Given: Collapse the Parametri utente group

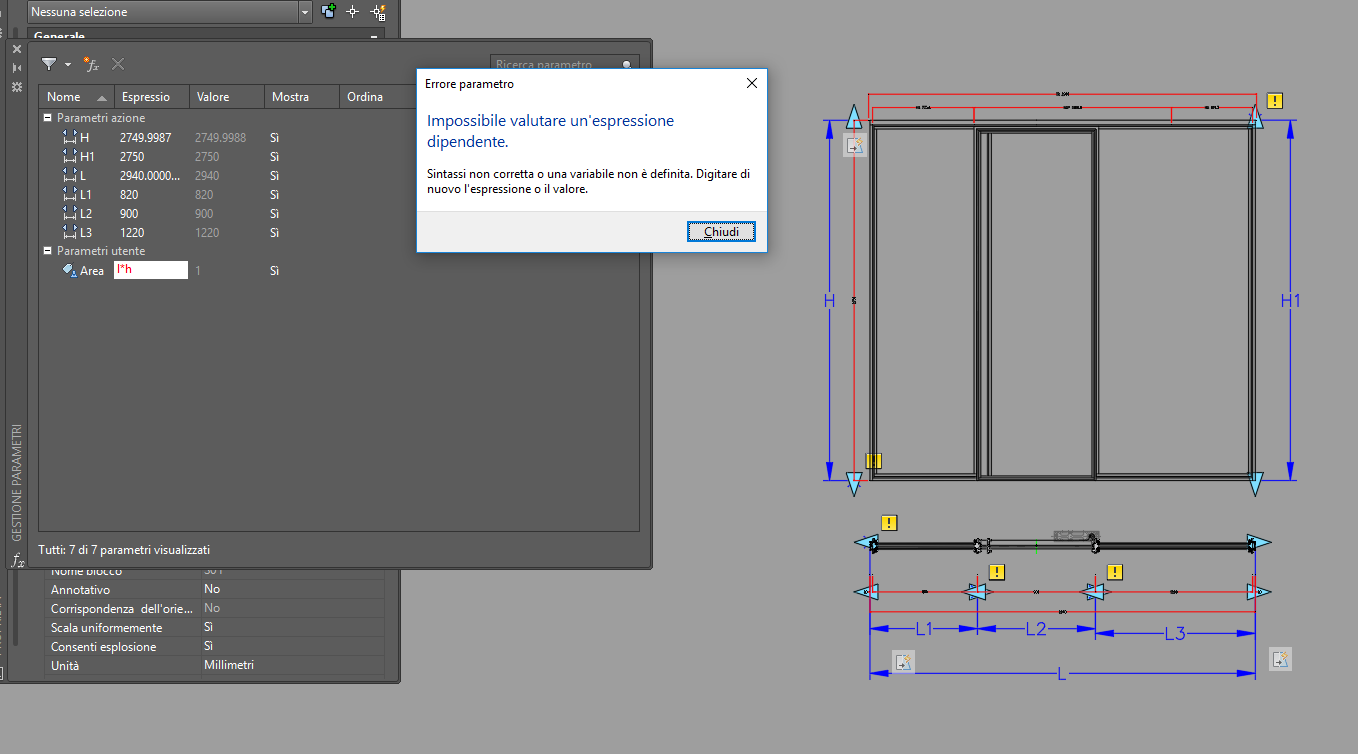Looking at the screenshot, I should point(47,250).
